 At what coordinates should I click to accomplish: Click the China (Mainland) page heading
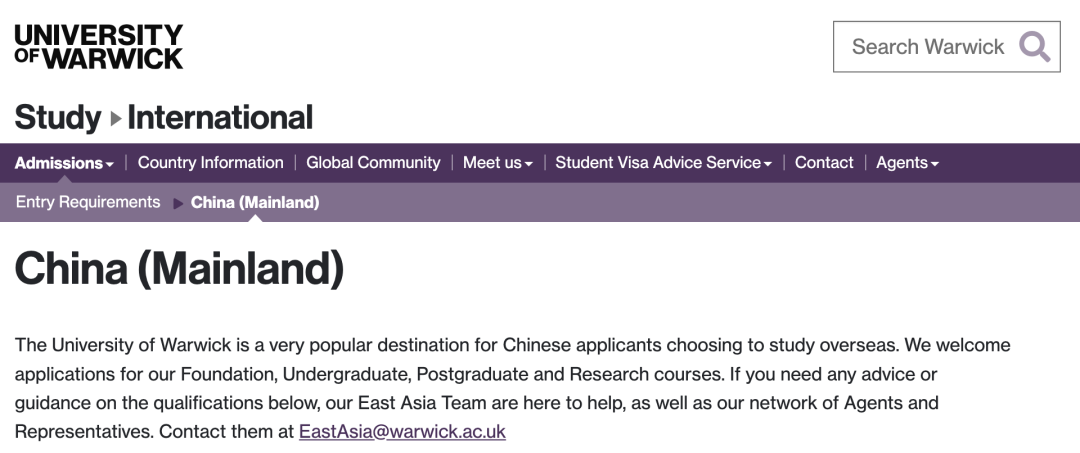click(179, 268)
